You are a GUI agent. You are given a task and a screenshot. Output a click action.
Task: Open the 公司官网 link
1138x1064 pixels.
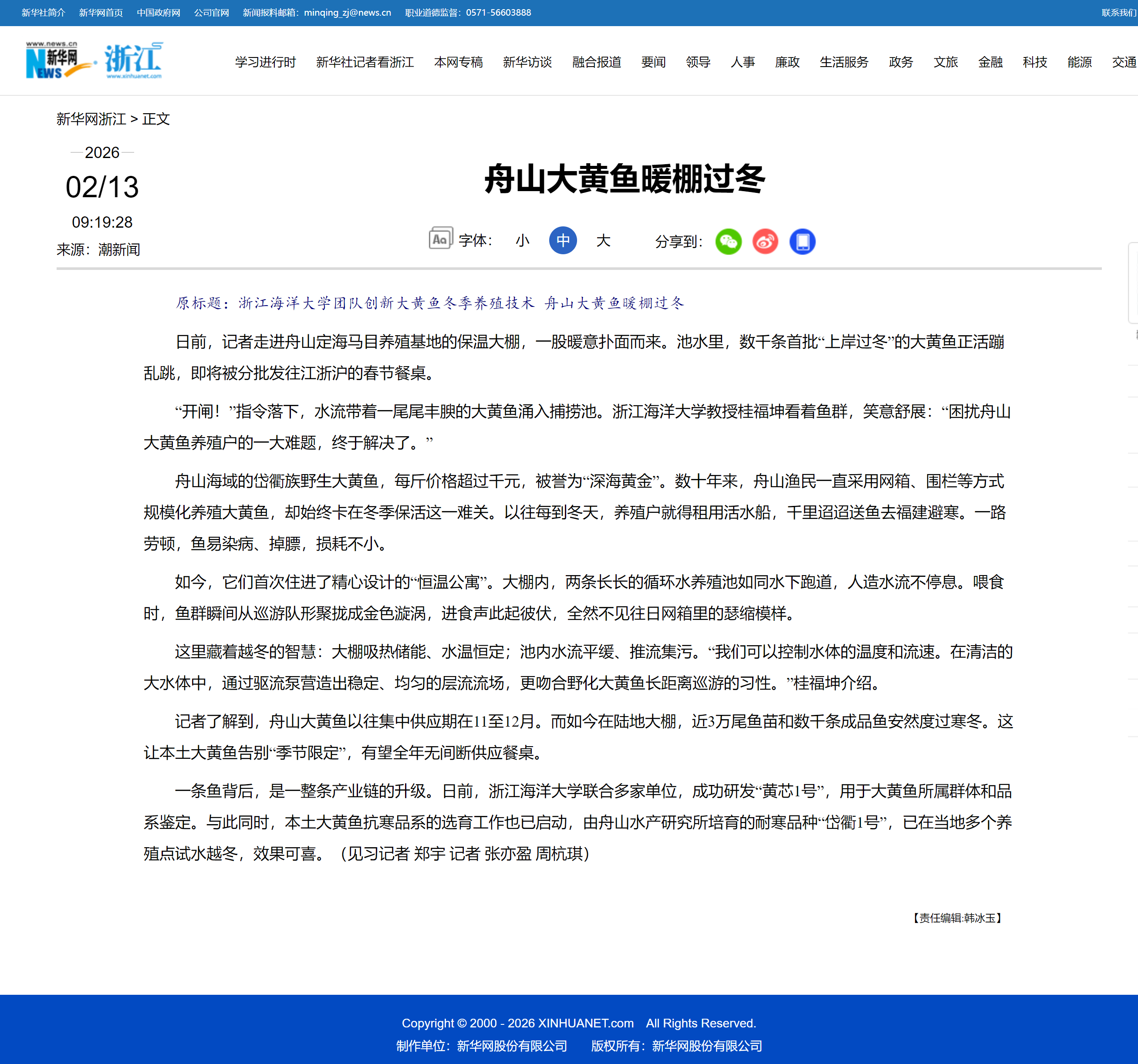point(211,13)
